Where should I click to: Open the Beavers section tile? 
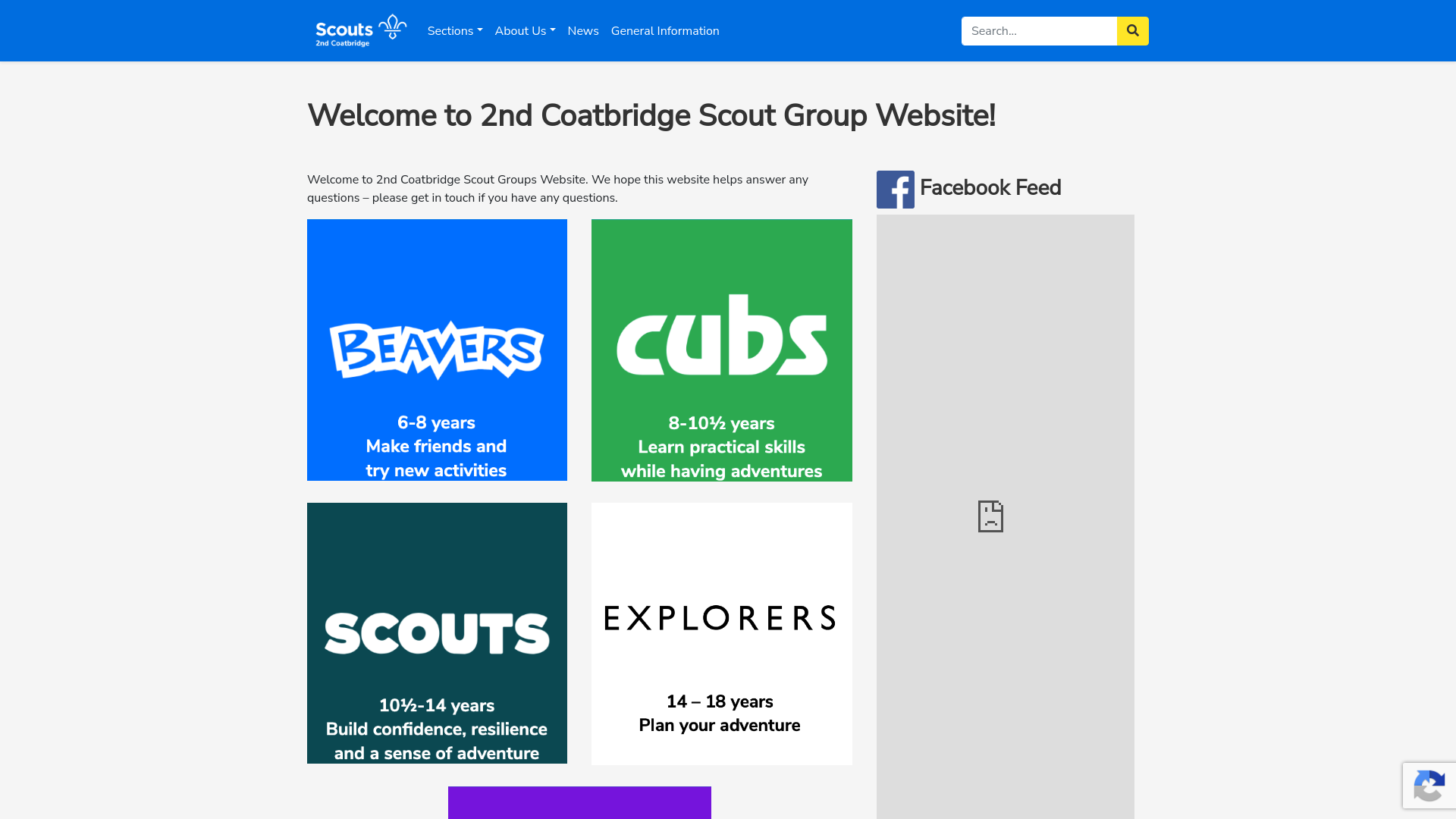point(437,350)
